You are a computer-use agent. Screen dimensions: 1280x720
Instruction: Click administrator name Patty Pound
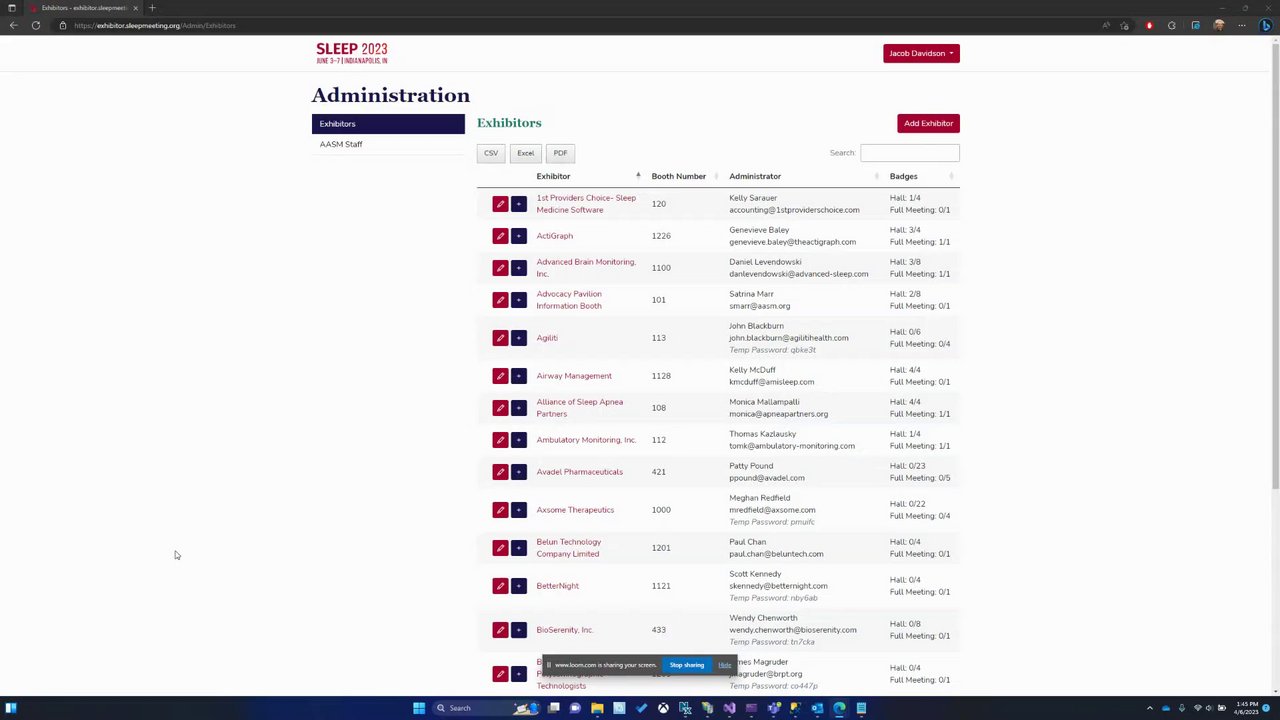coord(751,466)
